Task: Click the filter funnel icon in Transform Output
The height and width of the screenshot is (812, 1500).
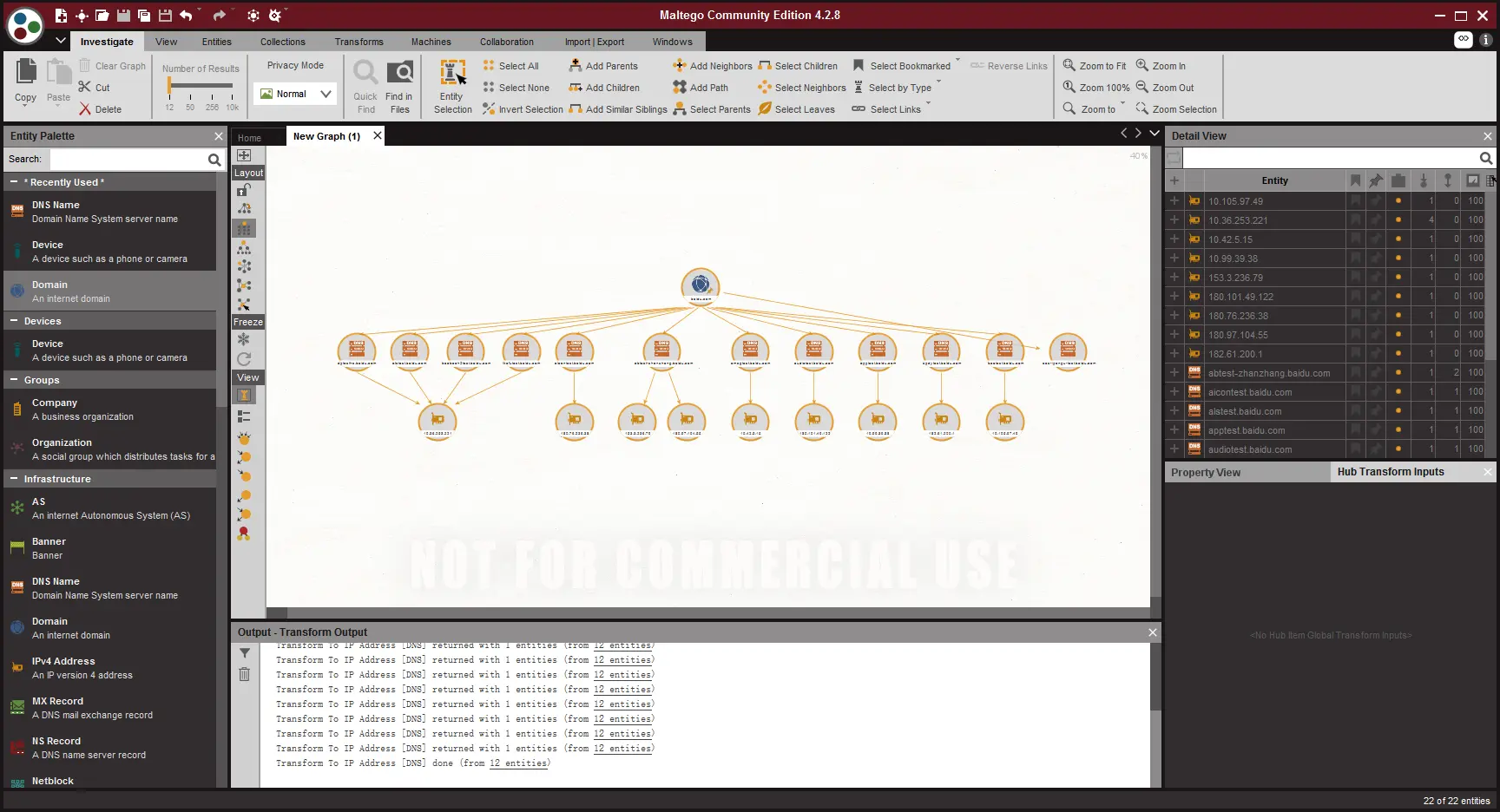Action: click(x=245, y=653)
